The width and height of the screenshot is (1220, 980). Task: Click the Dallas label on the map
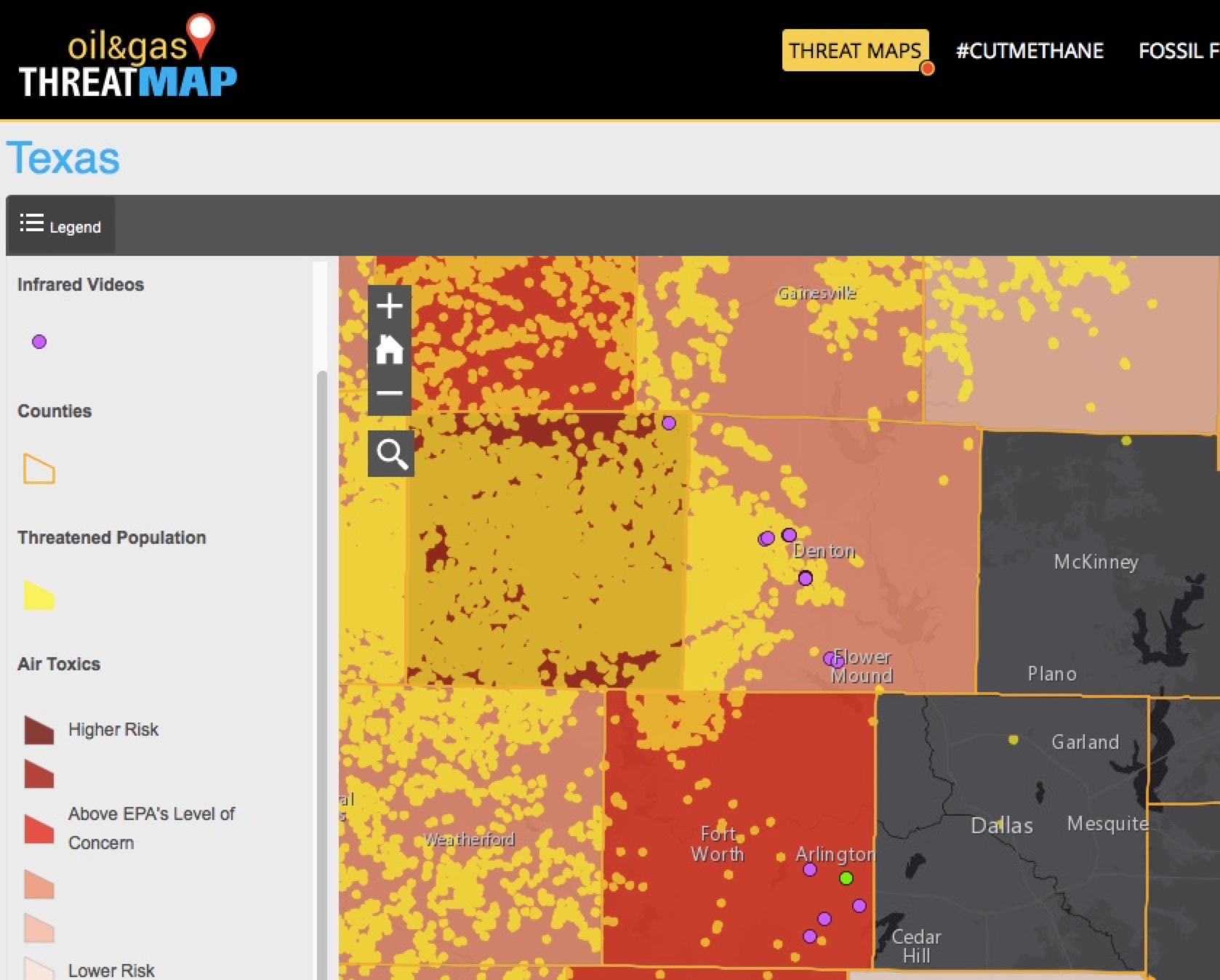point(1001,826)
